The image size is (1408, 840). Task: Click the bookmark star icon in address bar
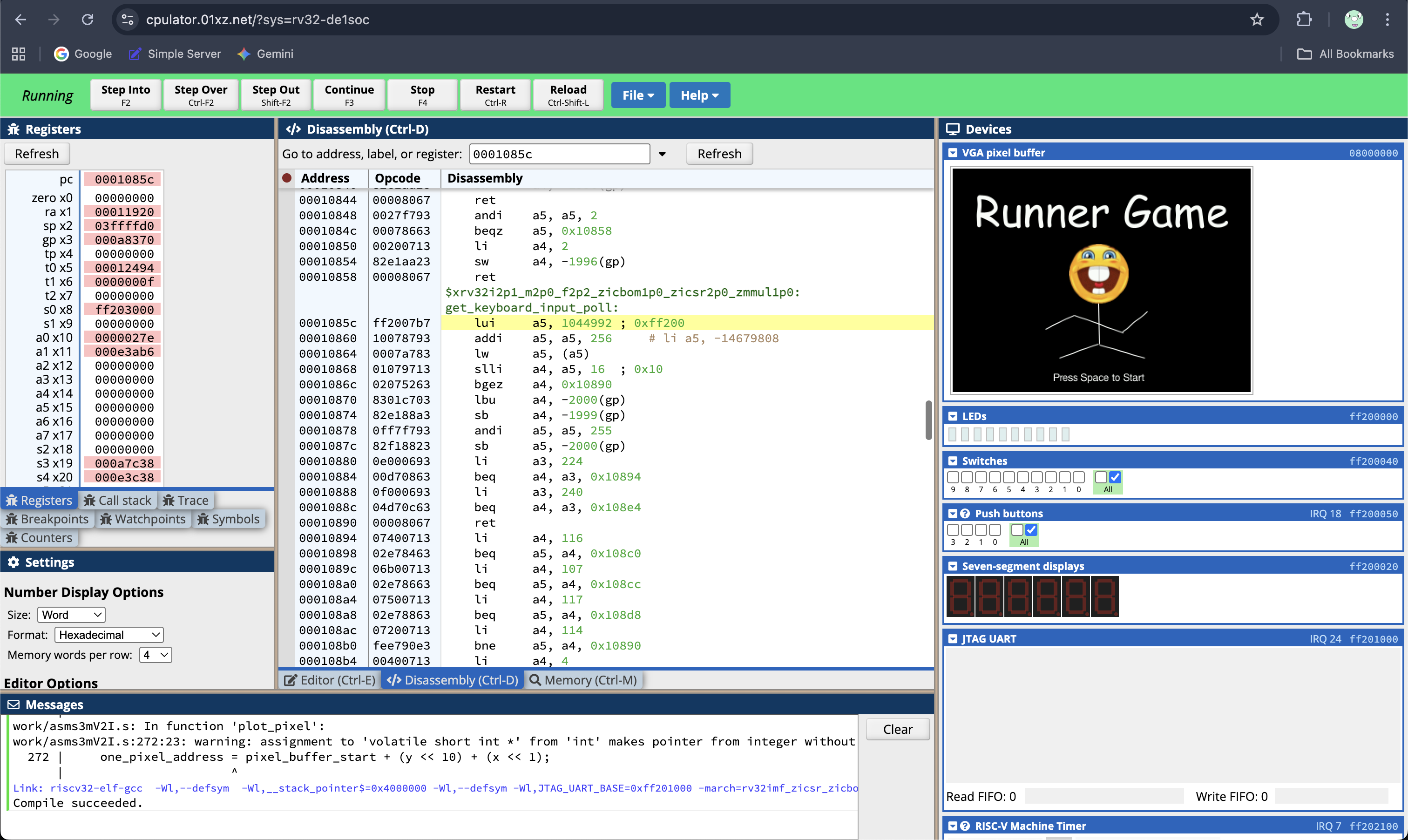[x=1257, y=20]
